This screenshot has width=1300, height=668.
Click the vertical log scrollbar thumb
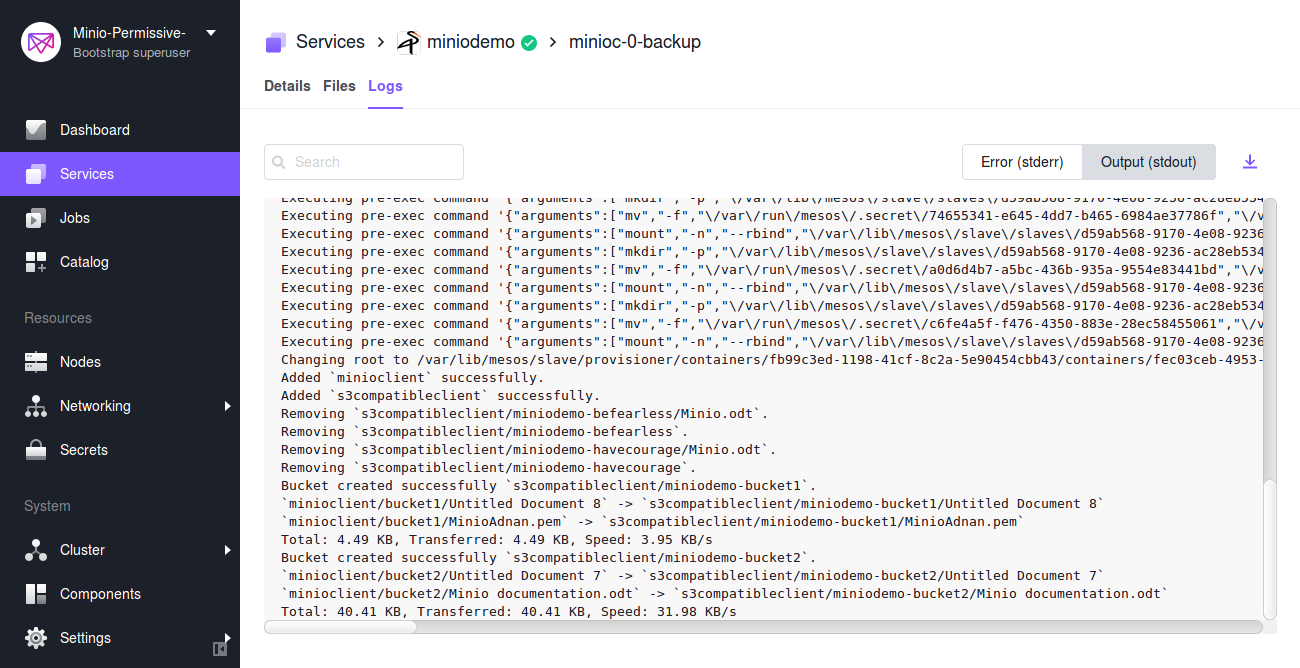point(1270,548)
